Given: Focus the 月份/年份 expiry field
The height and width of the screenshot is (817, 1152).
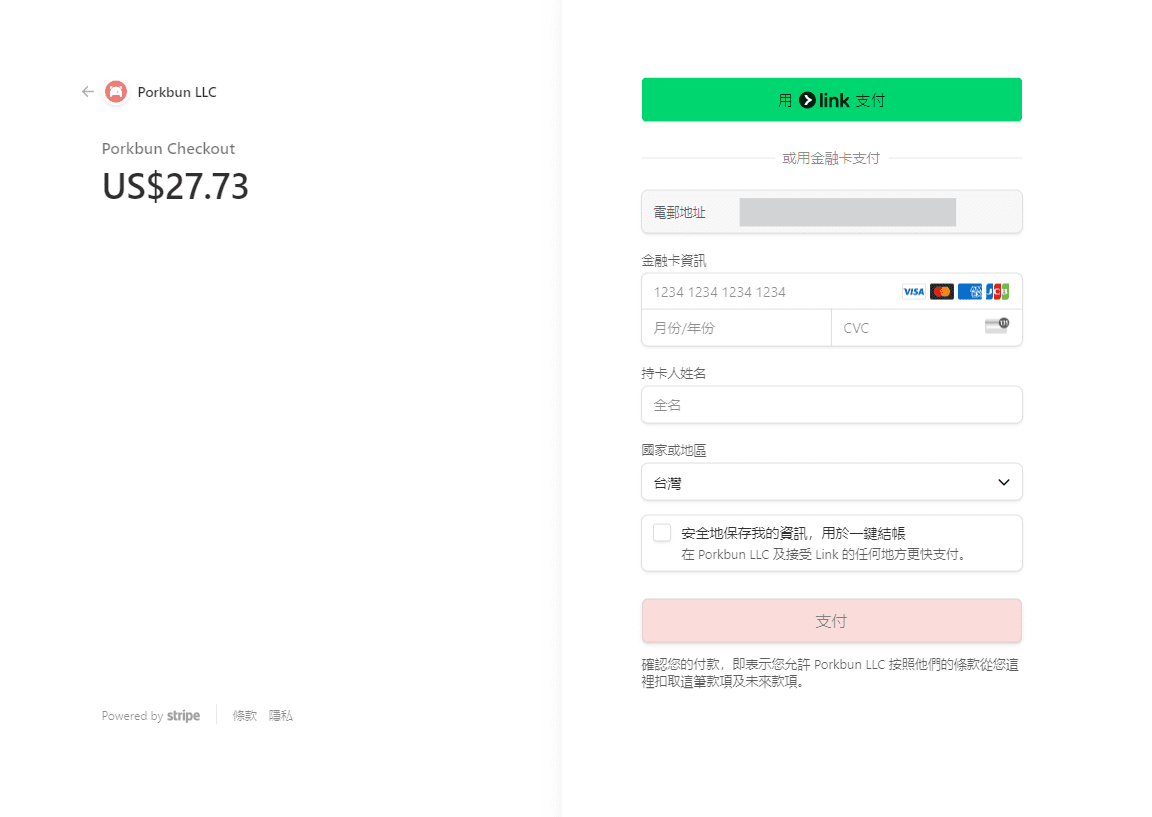Looking at the screenshot, I should click(736, 328).
